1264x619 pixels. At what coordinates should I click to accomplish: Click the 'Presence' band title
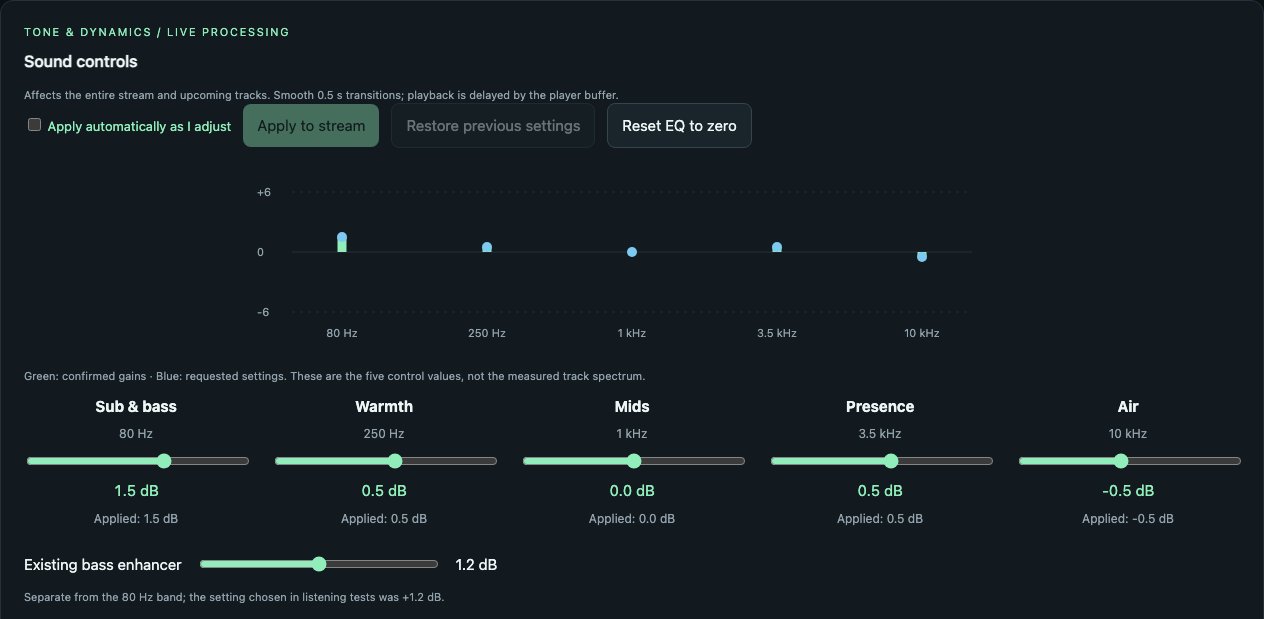(x=880, y=407)
